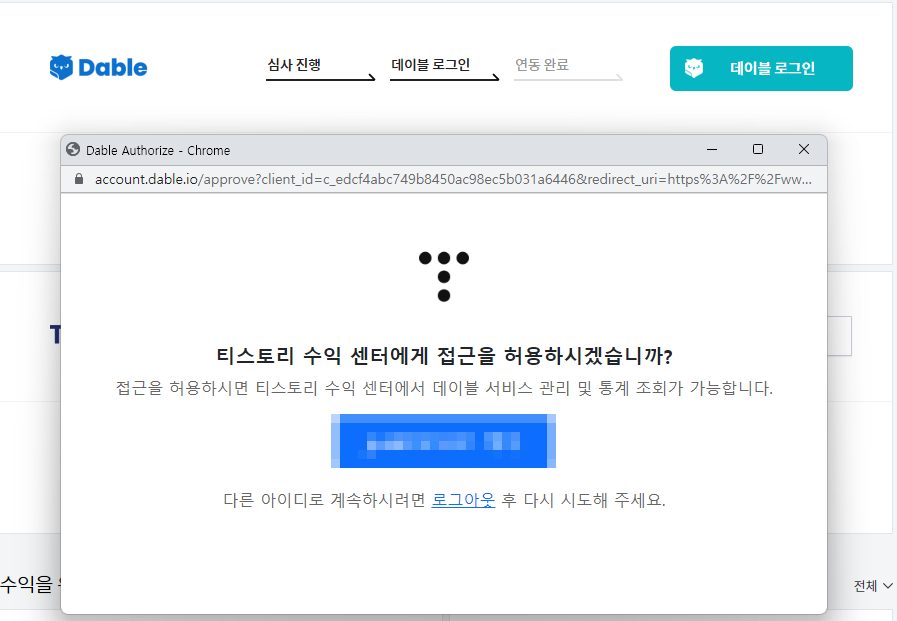Click the heading 티스토리 수익 센터에게 접근을 허용하시겠습니까?
Image resolution: width=897 pixels, height=621 pixels.
[x=444, y=356]
